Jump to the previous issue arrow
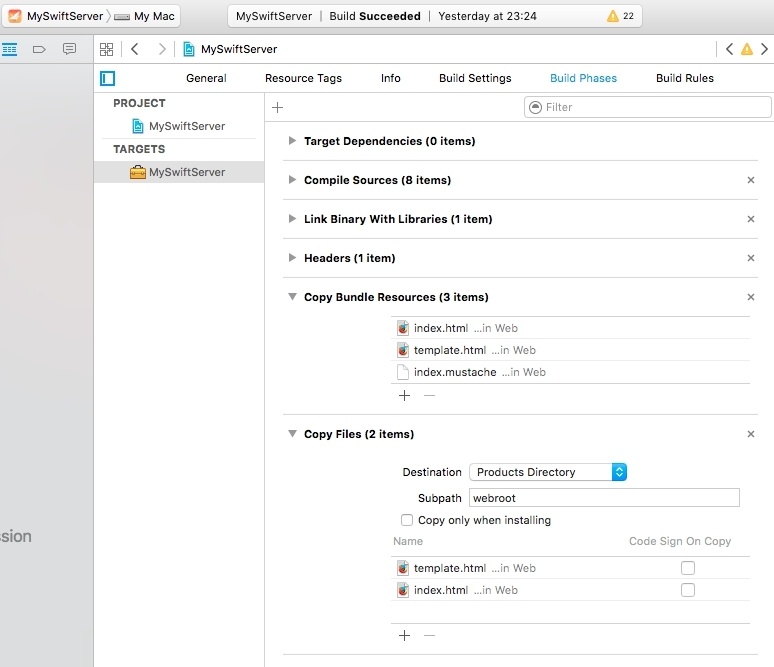Viewport: 774px width, 667px height. (729, 49)
